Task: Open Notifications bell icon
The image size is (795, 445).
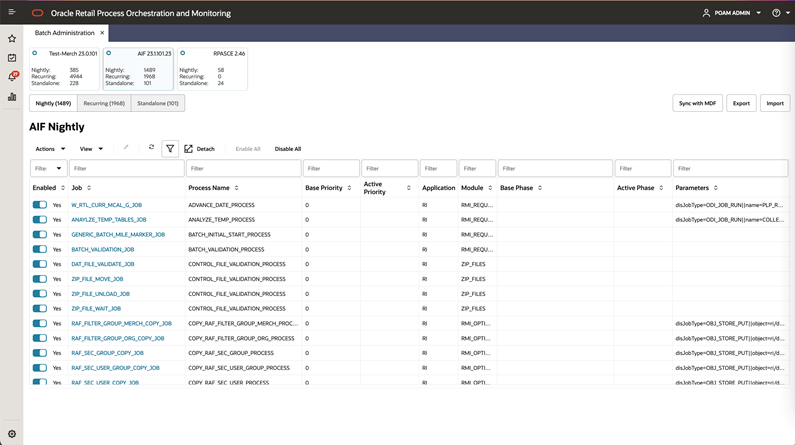Action: click(x=13, y=77)
